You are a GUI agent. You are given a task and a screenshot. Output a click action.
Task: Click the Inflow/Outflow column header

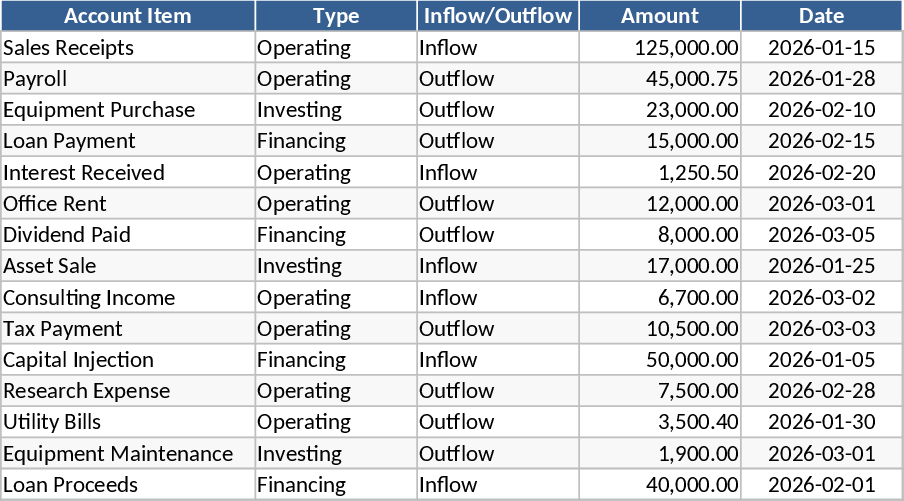click(x=497, y=16)
